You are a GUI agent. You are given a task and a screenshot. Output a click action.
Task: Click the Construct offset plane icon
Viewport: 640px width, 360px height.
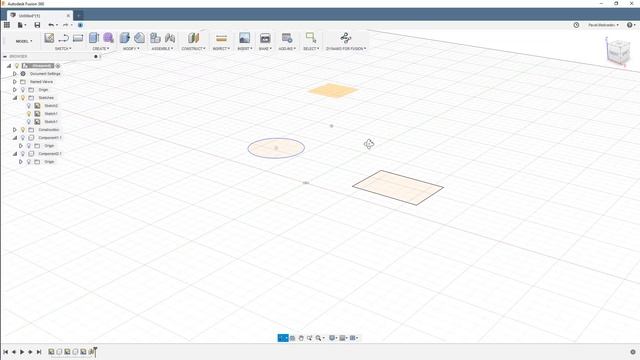(193, 38)
